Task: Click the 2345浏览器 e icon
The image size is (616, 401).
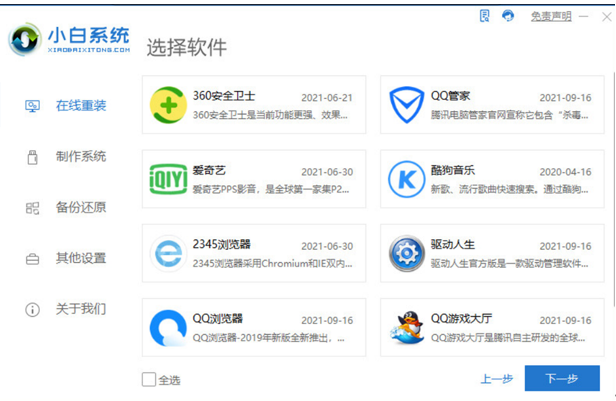Action: coord(168,253)
